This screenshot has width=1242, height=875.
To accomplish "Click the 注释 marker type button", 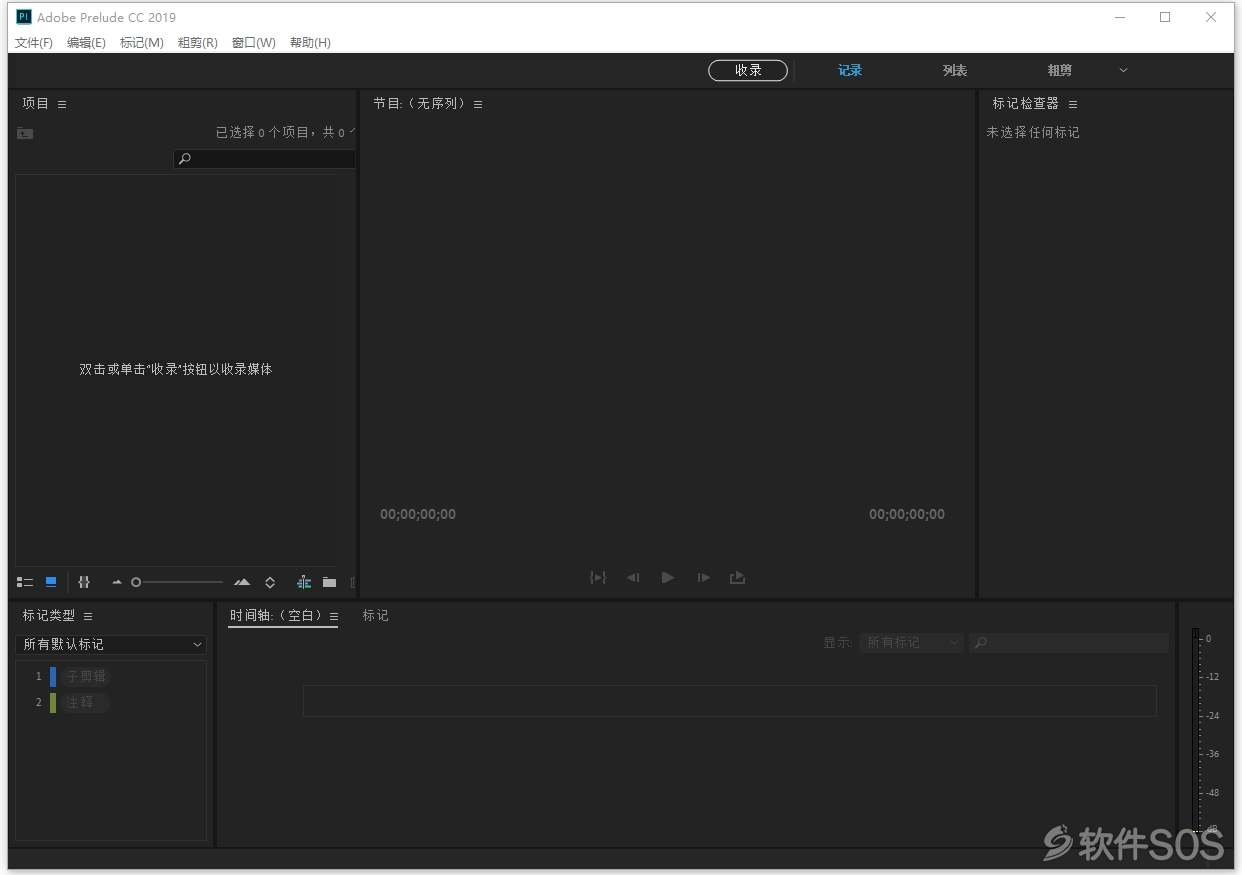I will point(86,703).
